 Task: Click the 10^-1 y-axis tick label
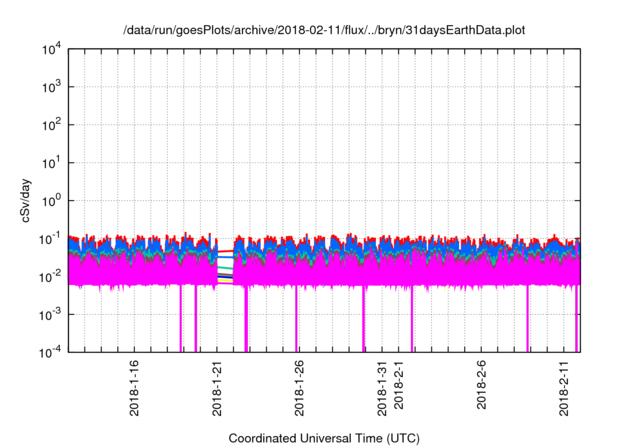click(x=50, y=239)
